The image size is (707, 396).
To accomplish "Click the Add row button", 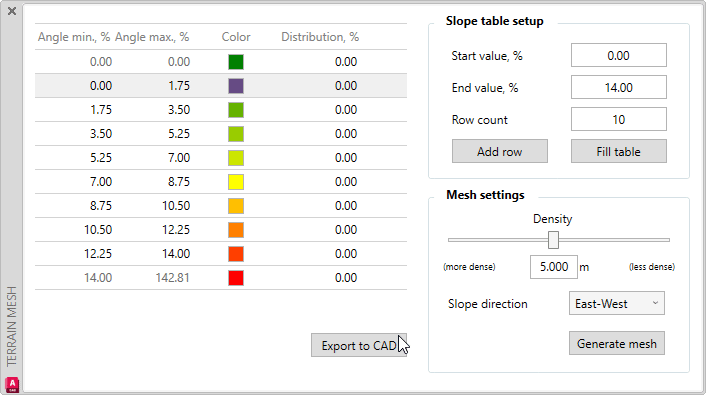I will (500, 151).
